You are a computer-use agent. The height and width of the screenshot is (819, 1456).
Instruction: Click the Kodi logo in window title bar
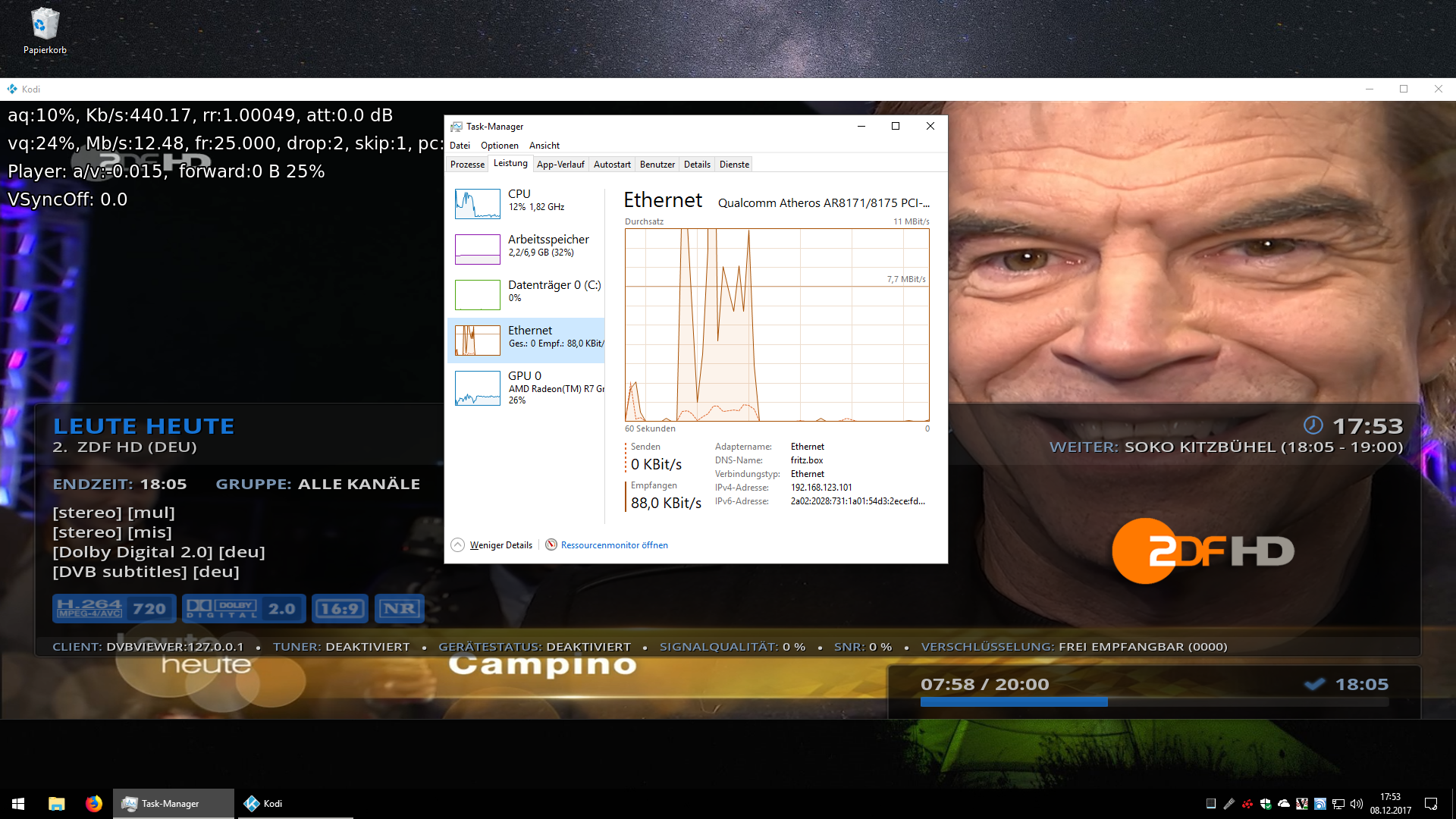coord(12,89)
